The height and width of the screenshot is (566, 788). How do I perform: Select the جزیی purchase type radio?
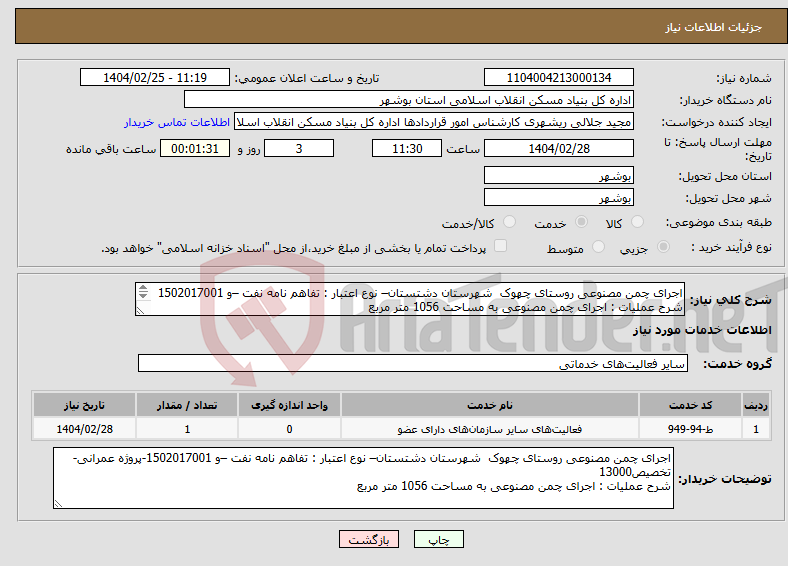663,247
